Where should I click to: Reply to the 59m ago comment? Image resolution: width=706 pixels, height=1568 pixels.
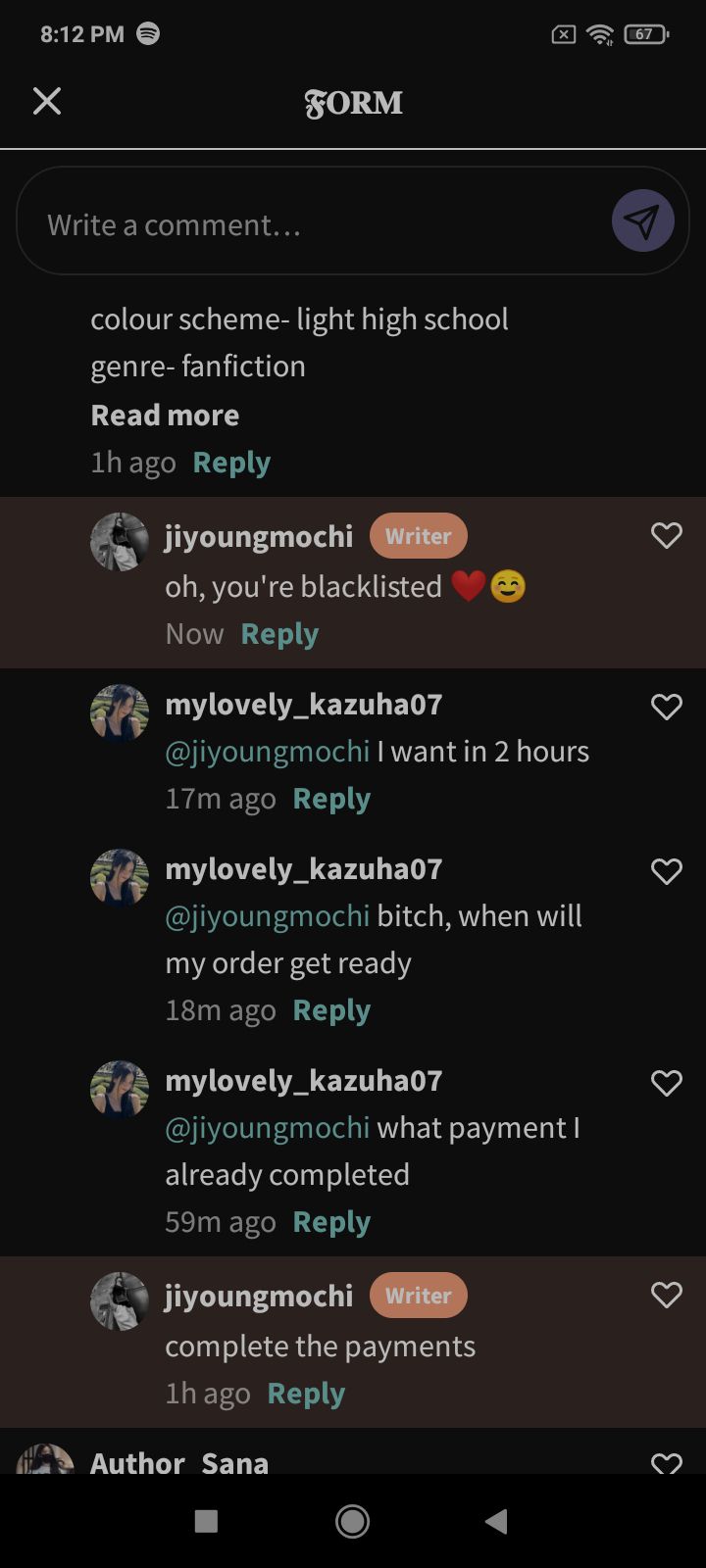331,1222
